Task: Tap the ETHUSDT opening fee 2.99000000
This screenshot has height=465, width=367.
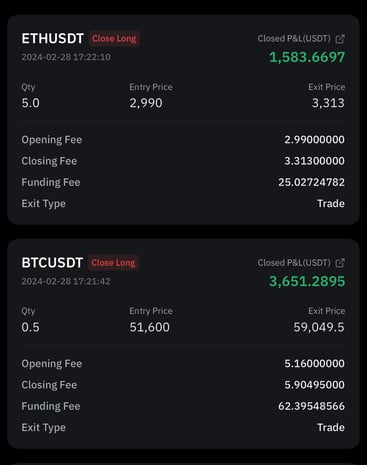Action: 314,140
